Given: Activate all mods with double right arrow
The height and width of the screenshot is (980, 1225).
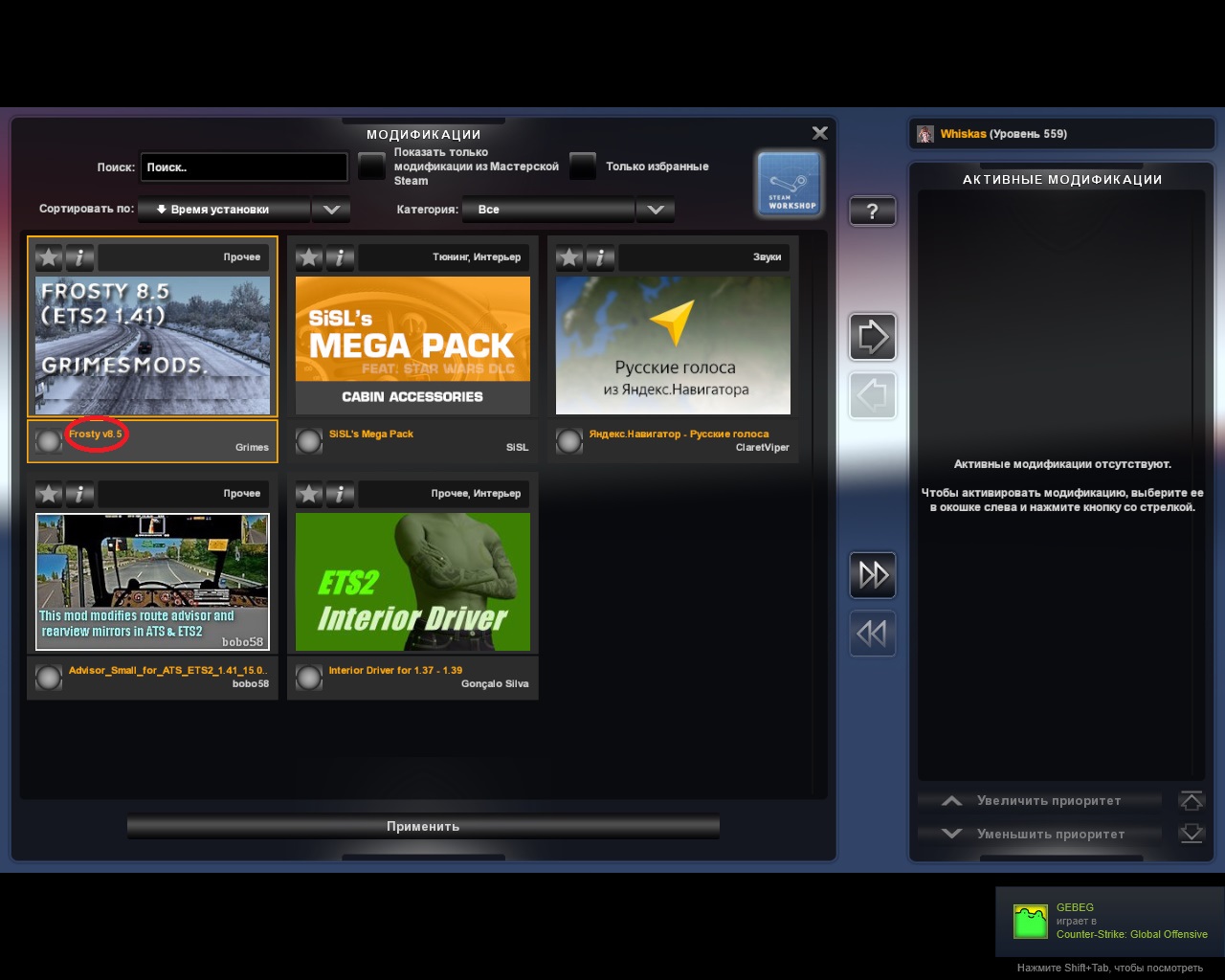Looking at the screenshot, I should click(x=872, y=574).
